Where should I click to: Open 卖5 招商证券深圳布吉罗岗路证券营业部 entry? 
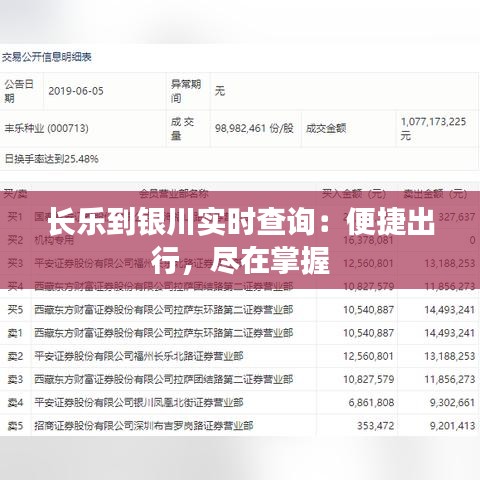[144, 426]
